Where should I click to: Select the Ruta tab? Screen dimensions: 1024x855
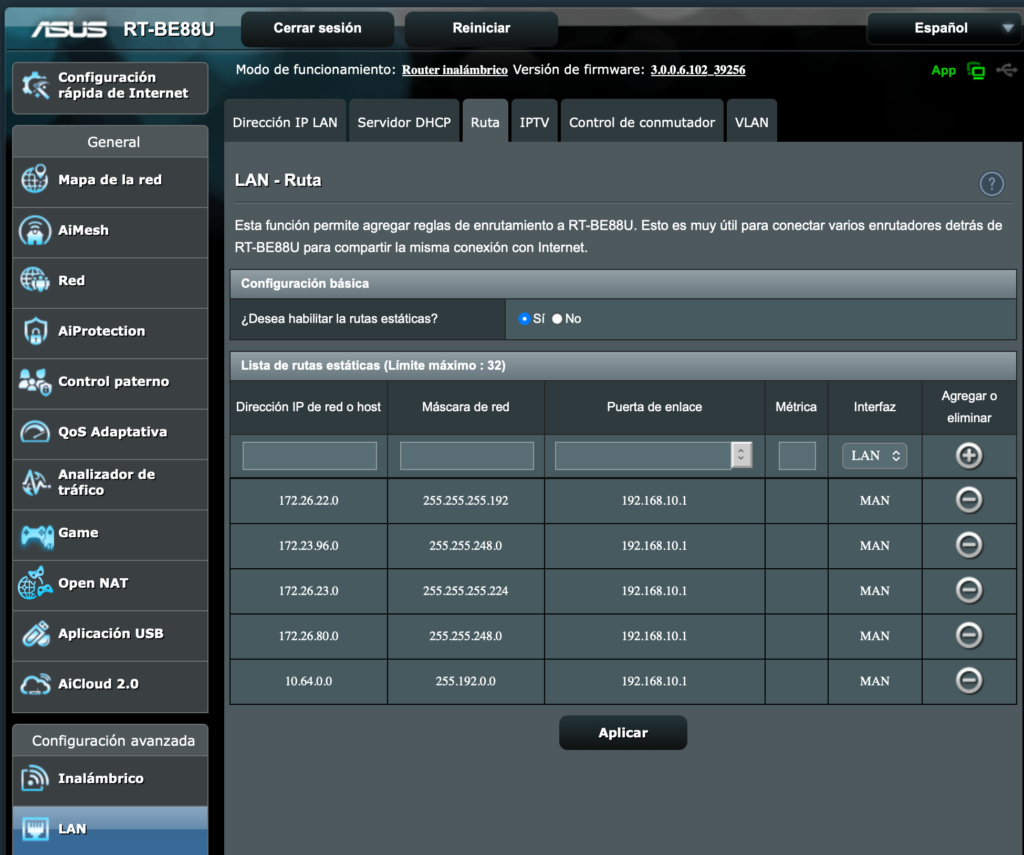(485, 122)
